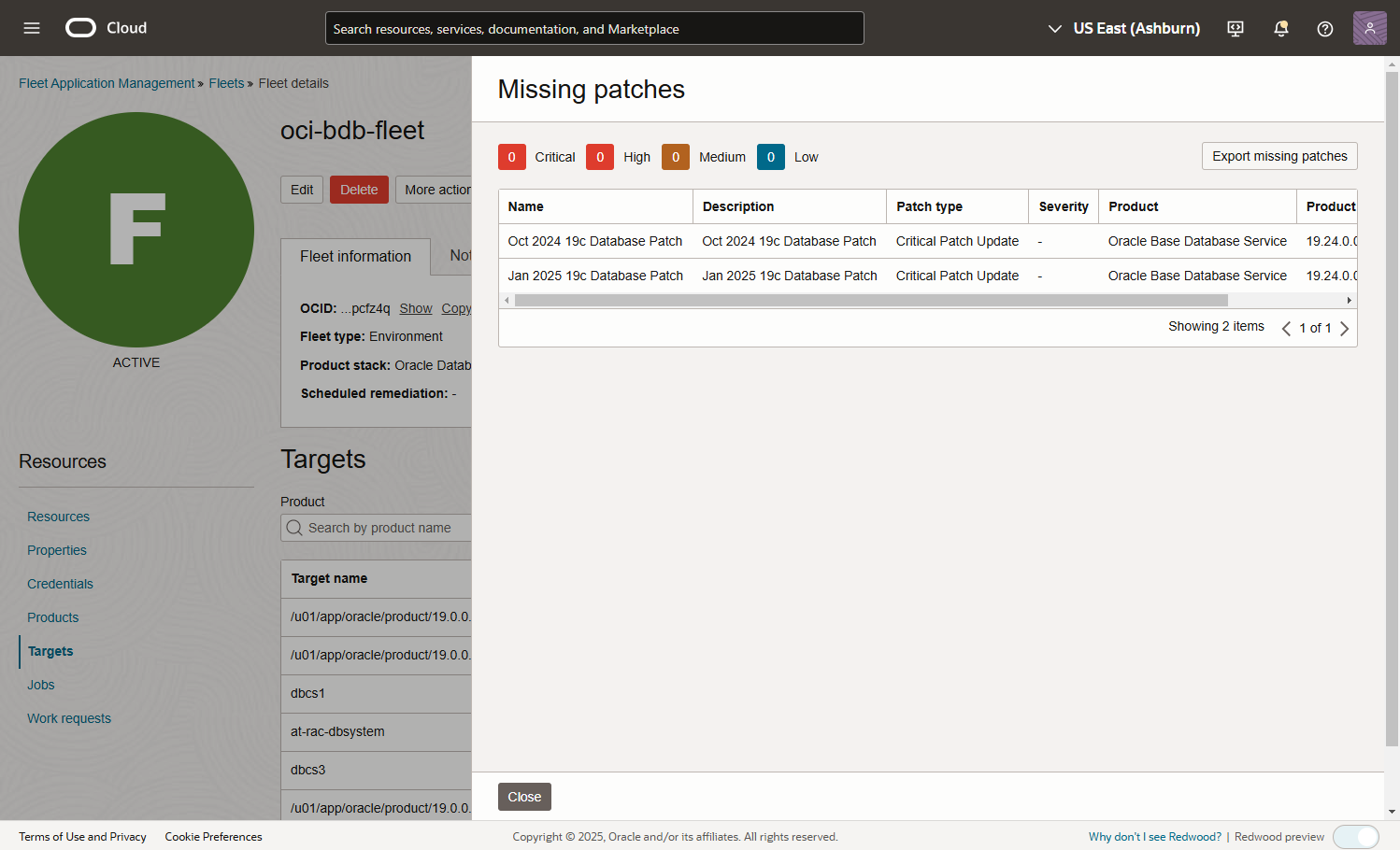Open Resources in the sidebar
The width and height of the screenshot is (1400, 850).
[58, 517]
